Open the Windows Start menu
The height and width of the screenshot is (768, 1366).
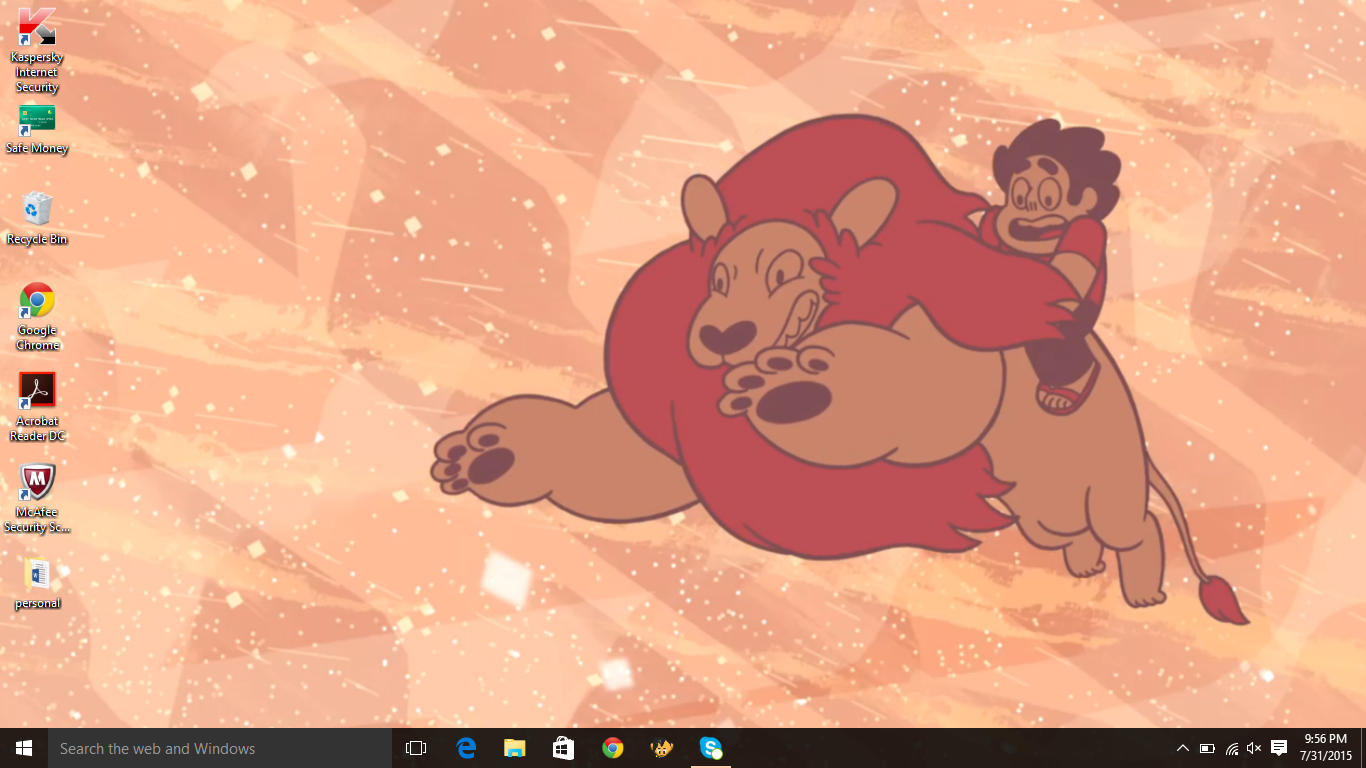[24, 748]
